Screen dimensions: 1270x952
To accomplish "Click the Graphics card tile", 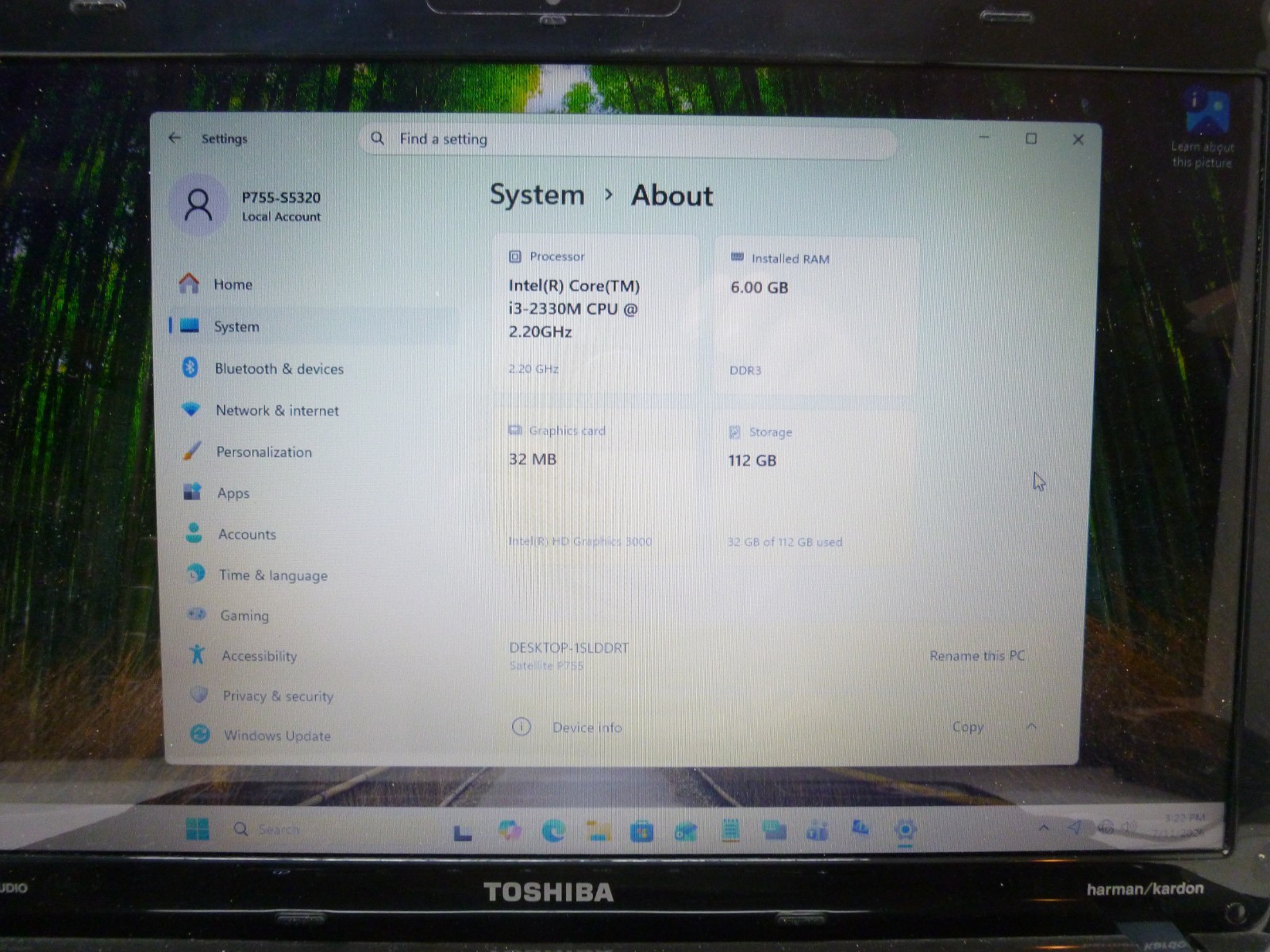I will [595, 486].
